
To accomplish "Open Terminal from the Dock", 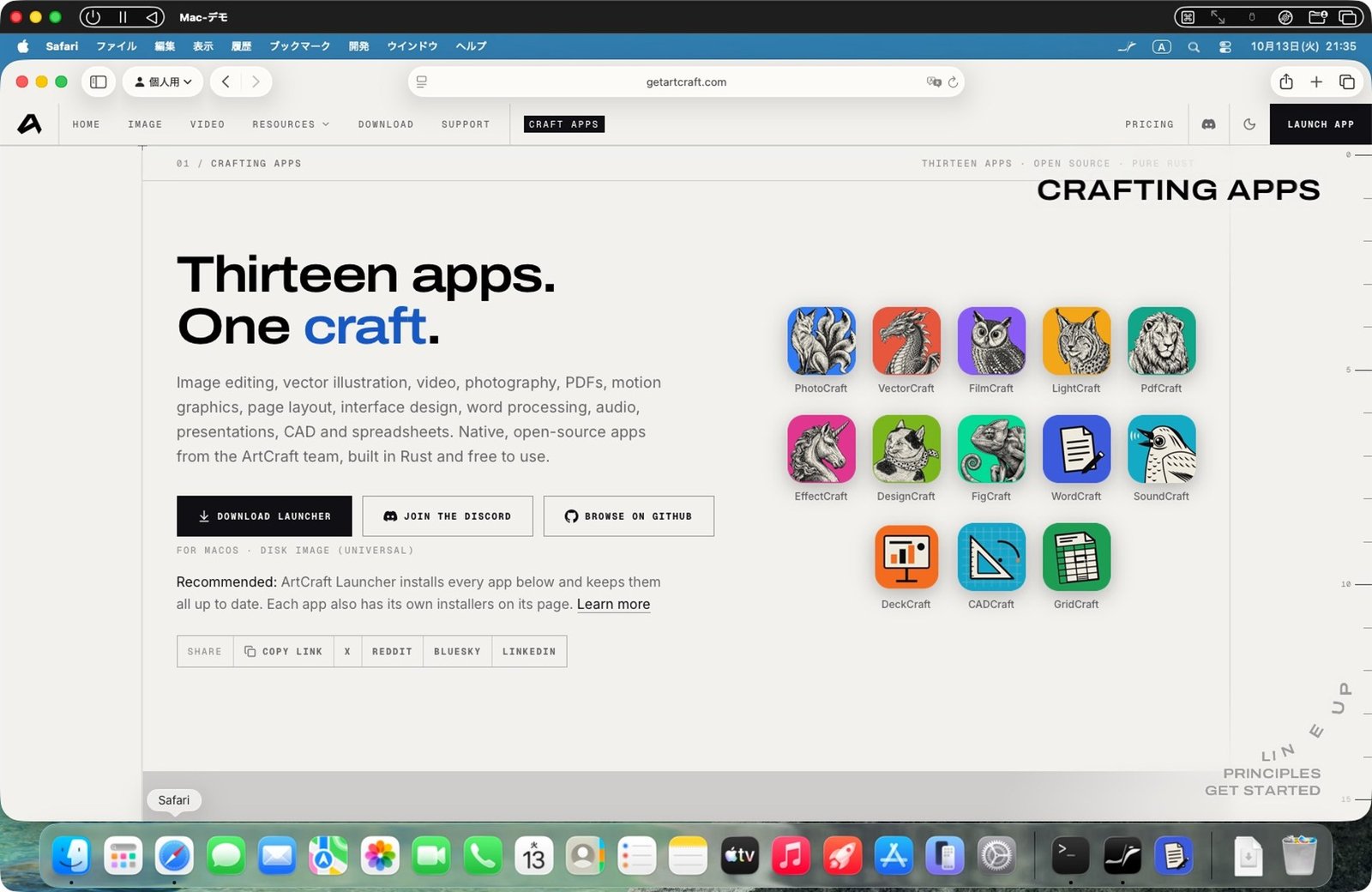I will click(1070, 855).
